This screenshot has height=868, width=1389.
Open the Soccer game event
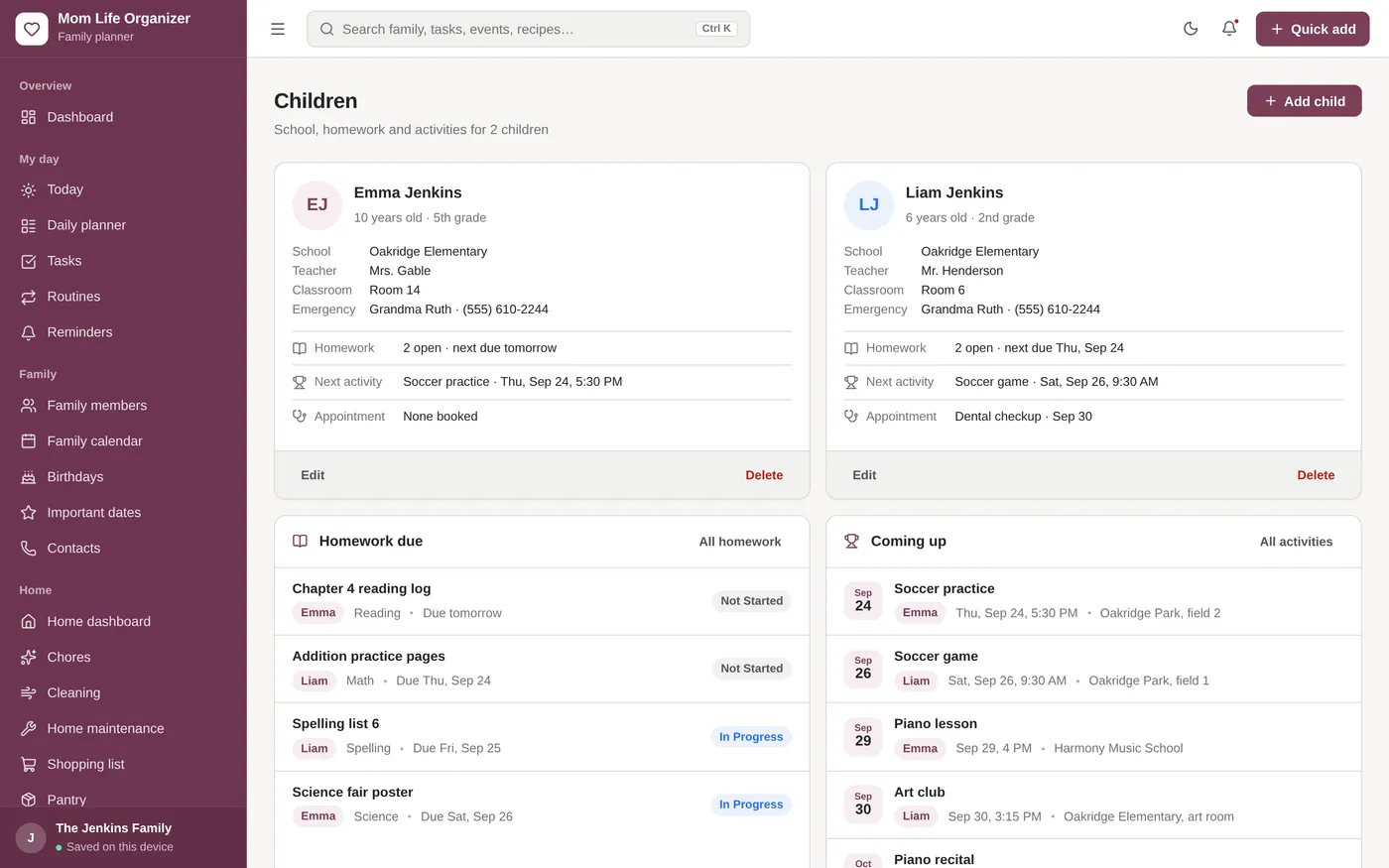click(1093, 670)
